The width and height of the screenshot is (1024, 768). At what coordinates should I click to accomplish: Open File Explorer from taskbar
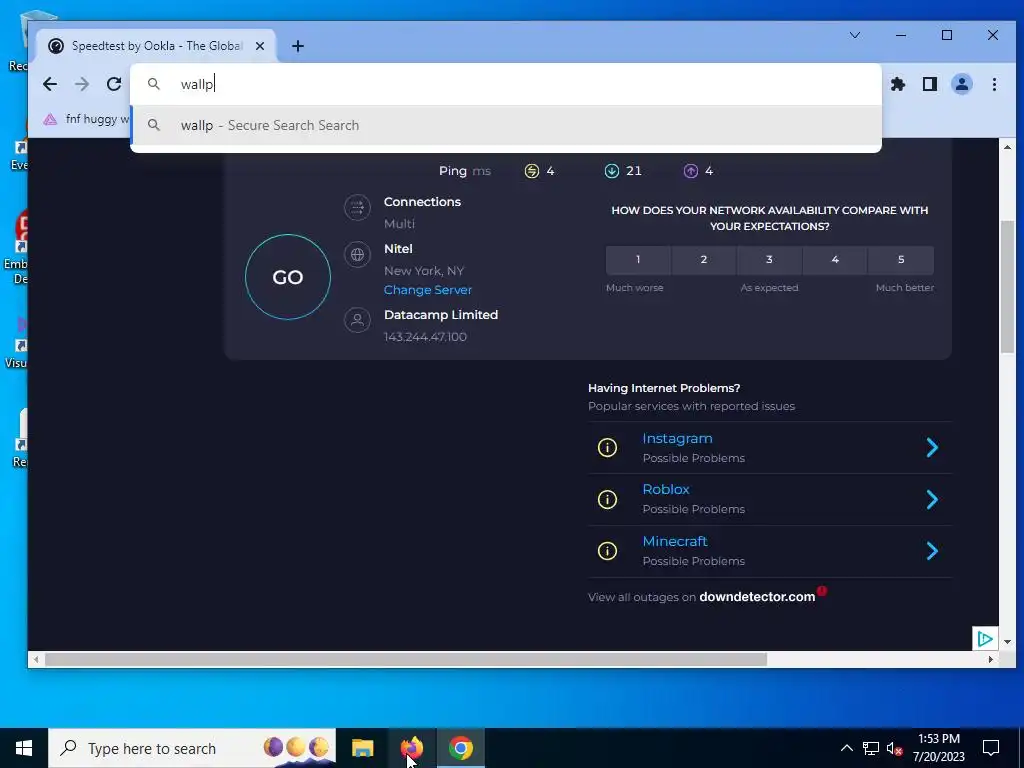[362, 748]
